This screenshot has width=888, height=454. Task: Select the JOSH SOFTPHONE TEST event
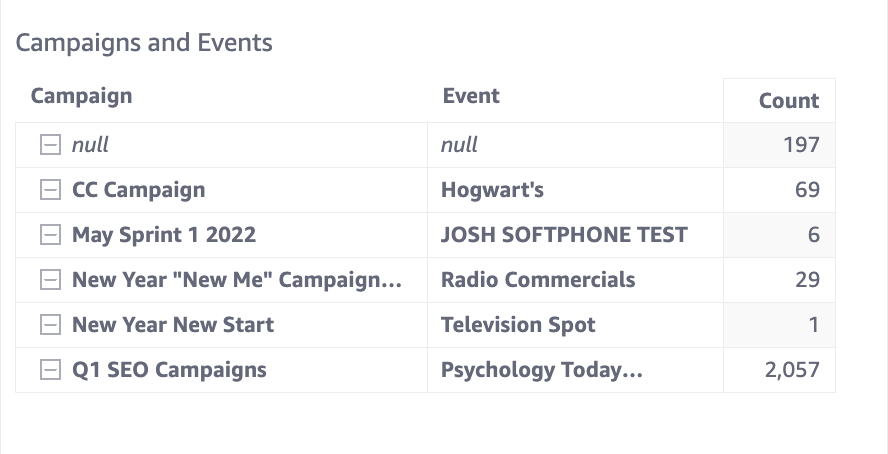pos(563,235)
